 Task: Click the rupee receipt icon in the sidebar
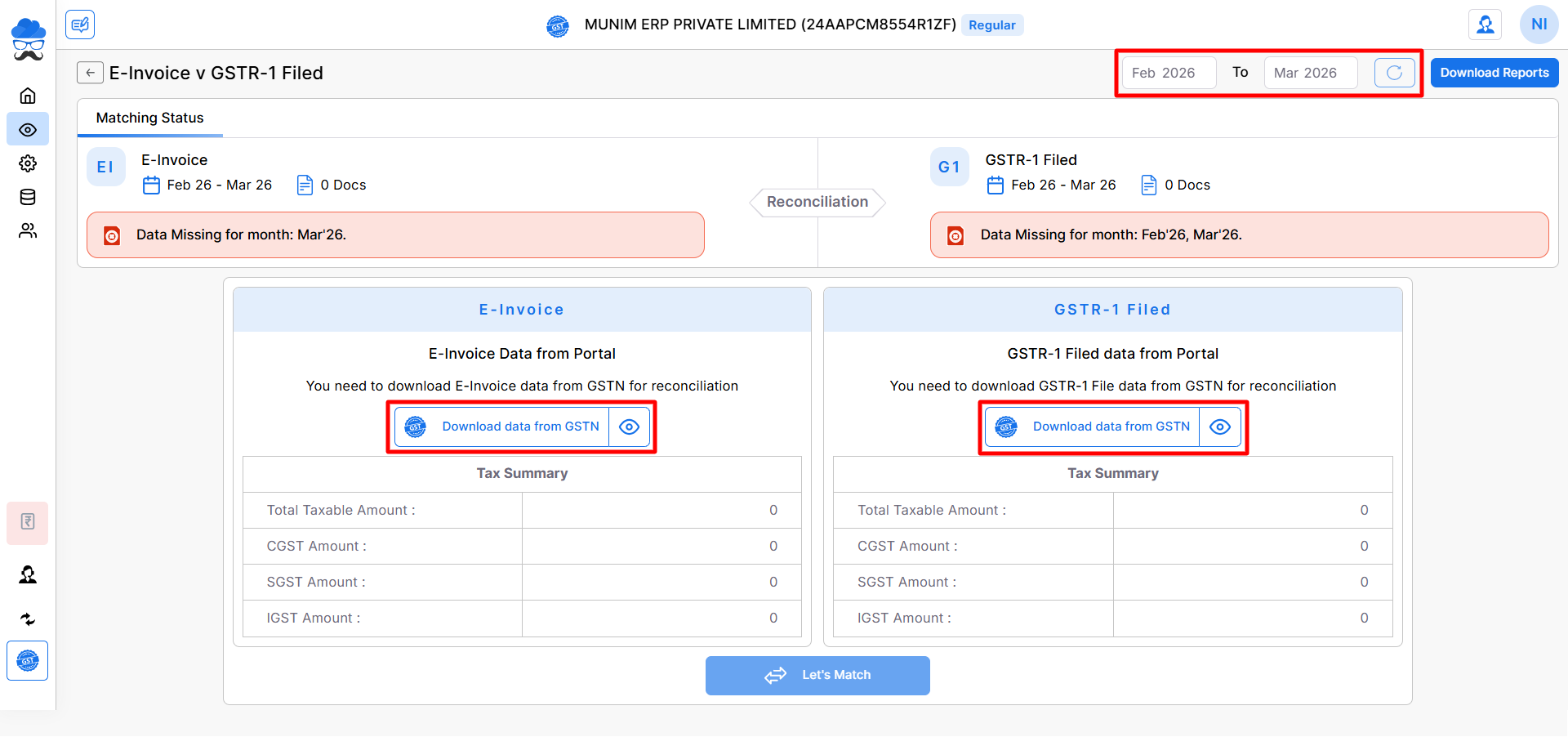28,522
